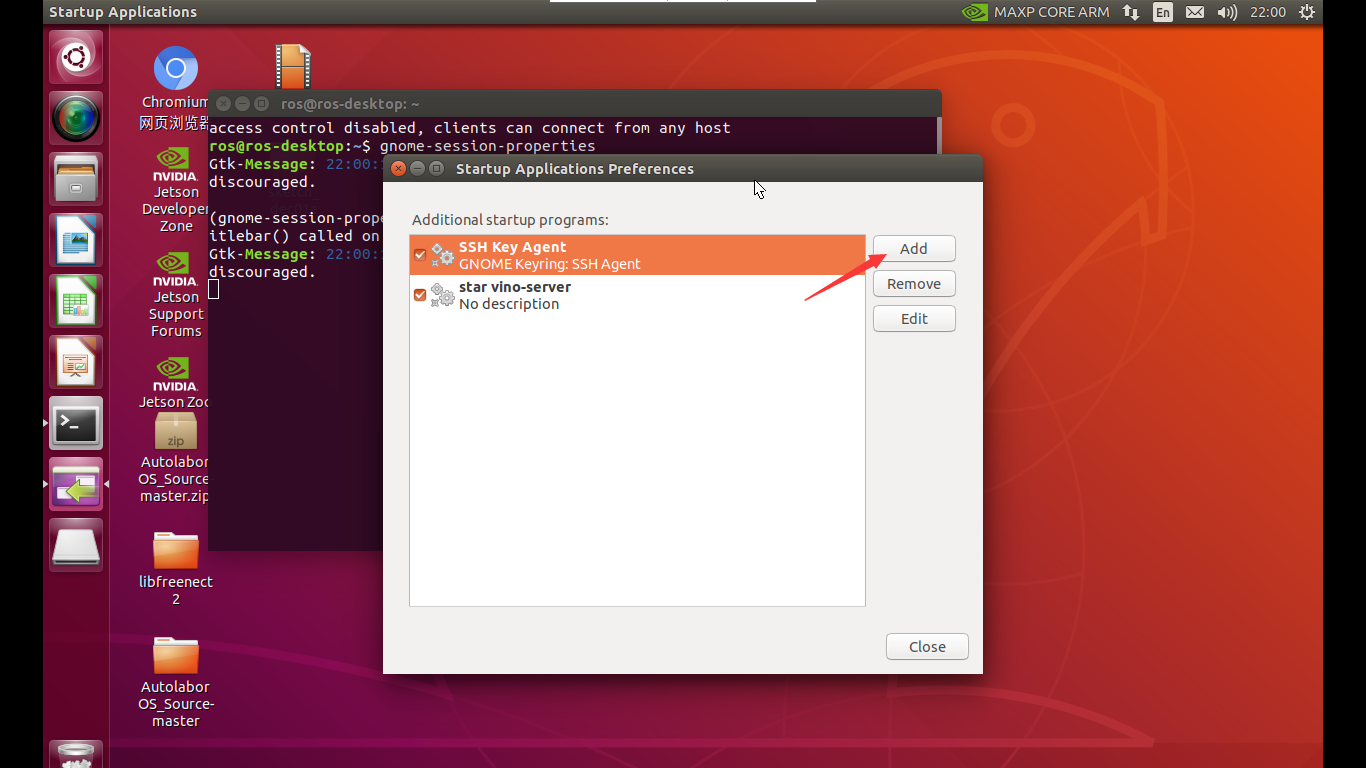Open LibreOffice Calc from the launcher
Image resolution: width=1366 pixels, height=768 pixels.
[x=75, y=301]
